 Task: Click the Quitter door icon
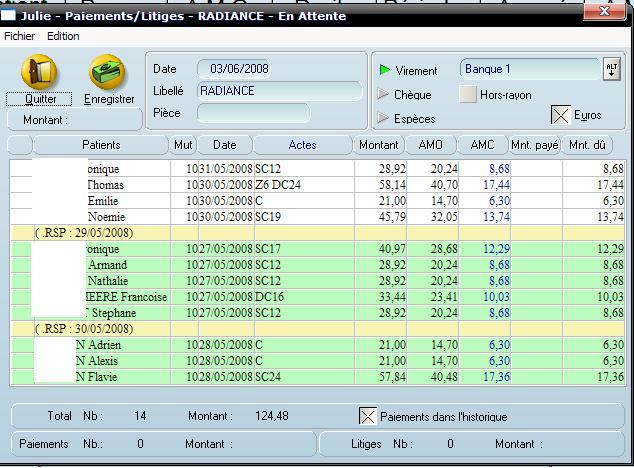tap(39, 74)
